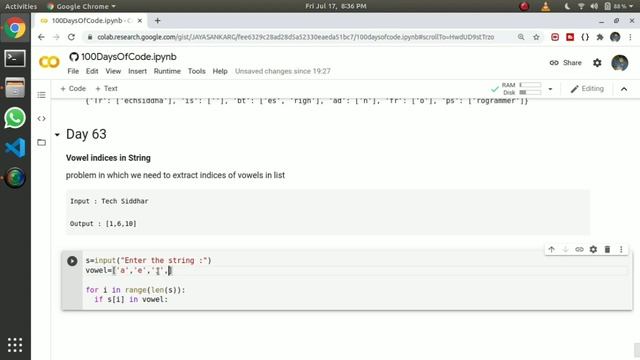Open View menu
640x360 pixels.
[113, 71]
